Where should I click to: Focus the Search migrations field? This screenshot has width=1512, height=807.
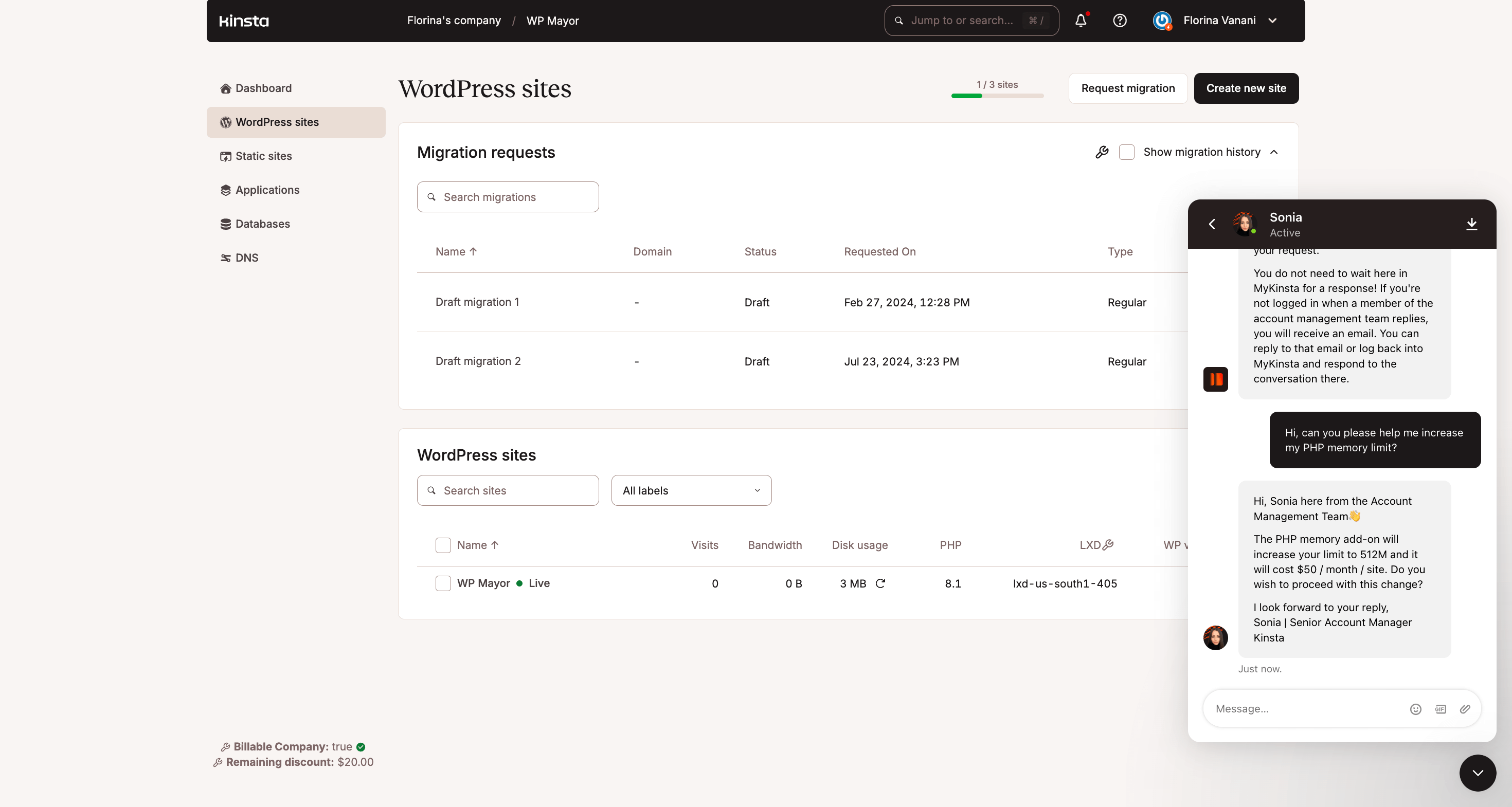[x=508, y=197]
